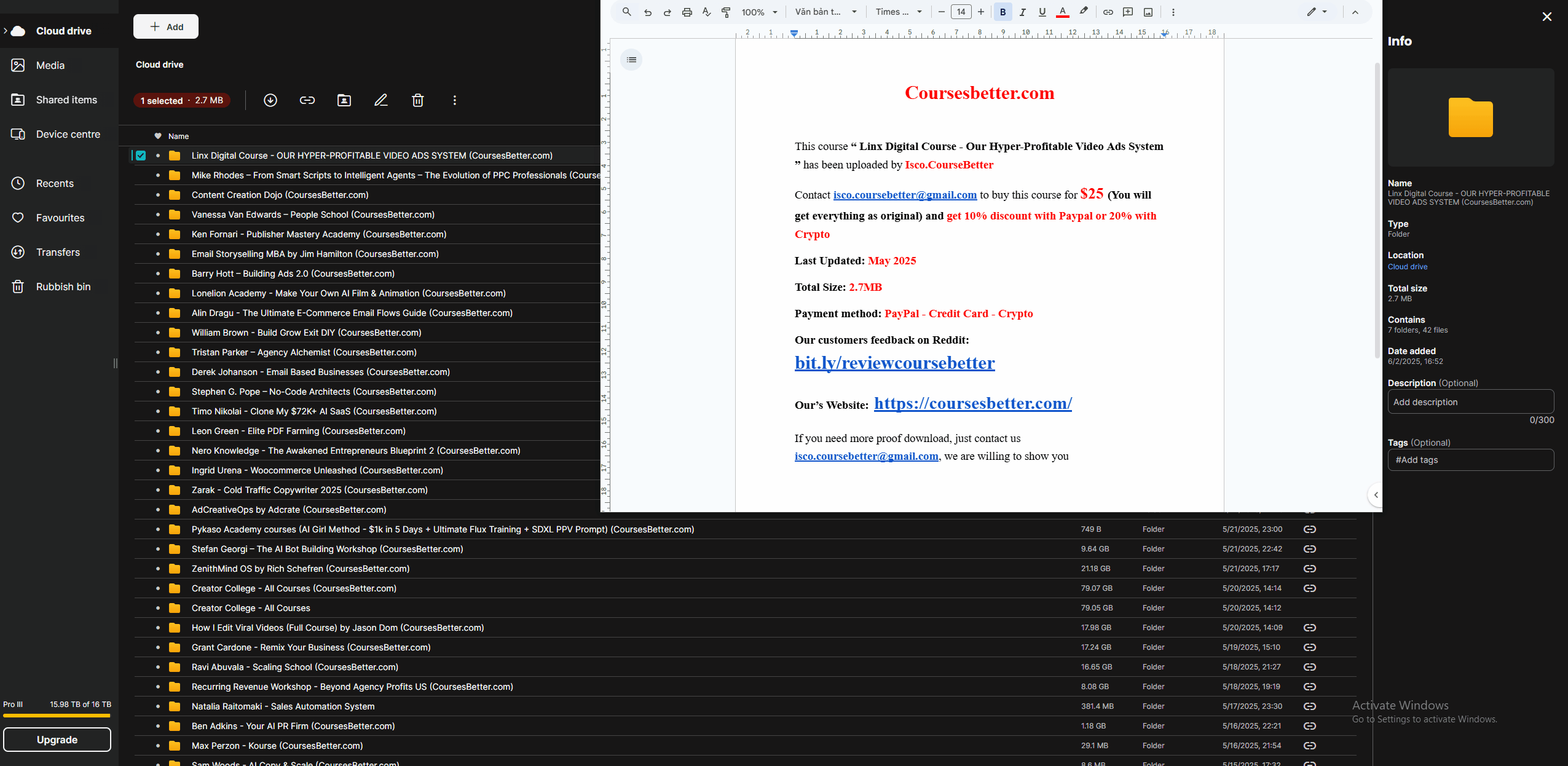Open Favourites in the sidebar

60,218
